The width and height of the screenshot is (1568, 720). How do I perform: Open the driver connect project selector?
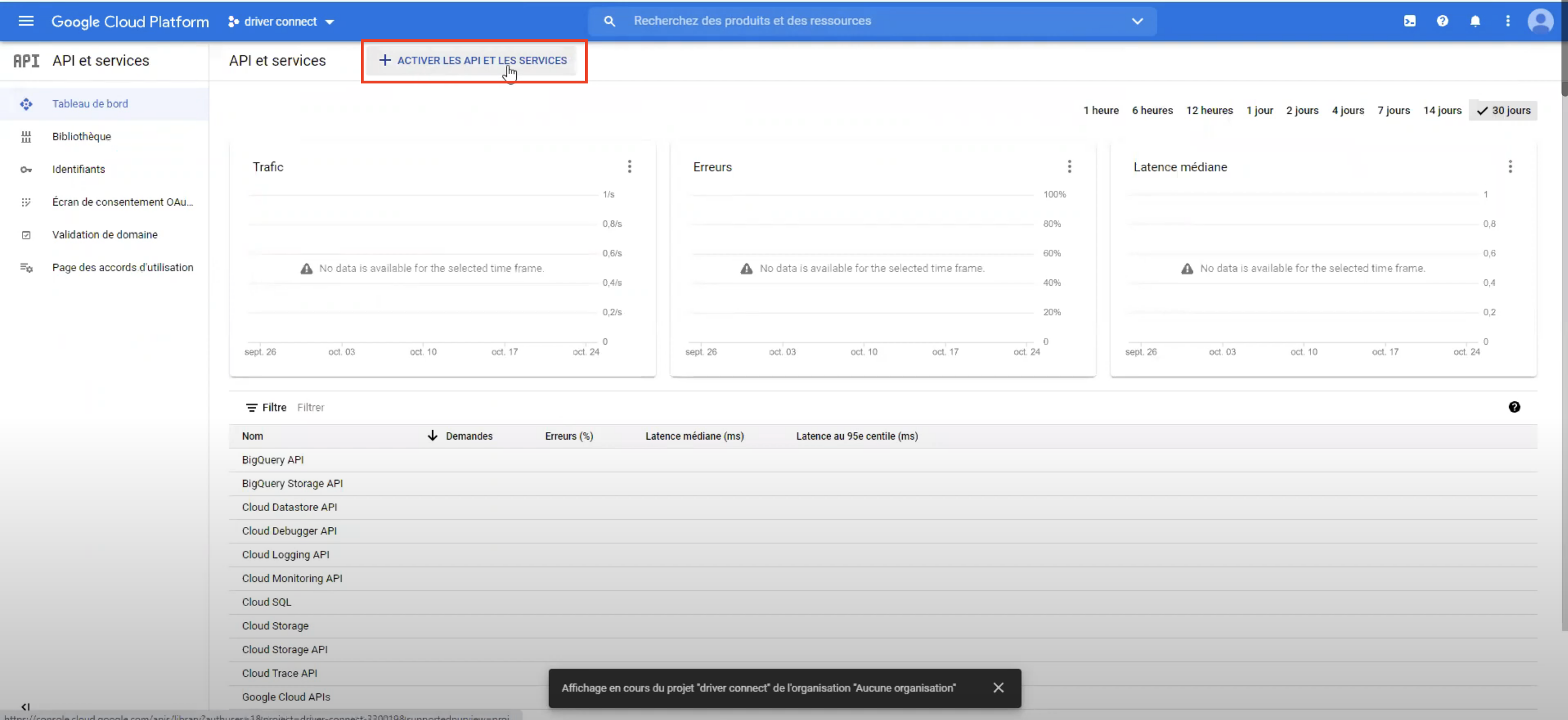(281, 22)
